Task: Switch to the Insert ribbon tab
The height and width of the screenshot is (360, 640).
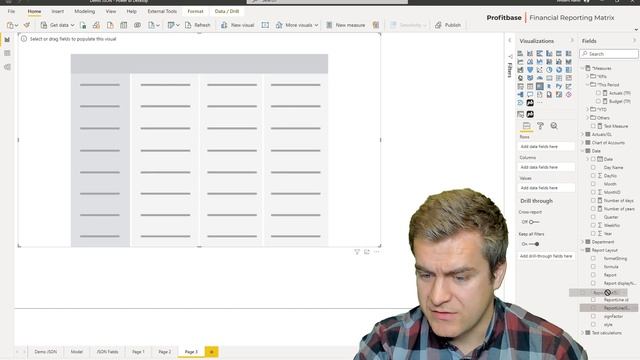Action: (58, 11)
